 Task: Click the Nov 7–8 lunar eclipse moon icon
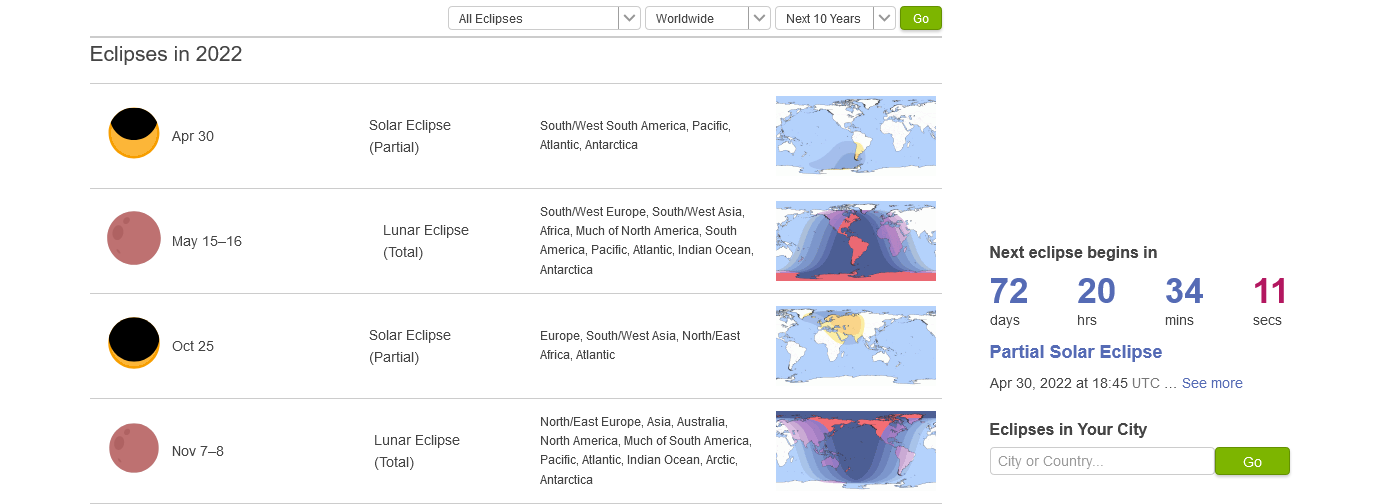point(134,447)
